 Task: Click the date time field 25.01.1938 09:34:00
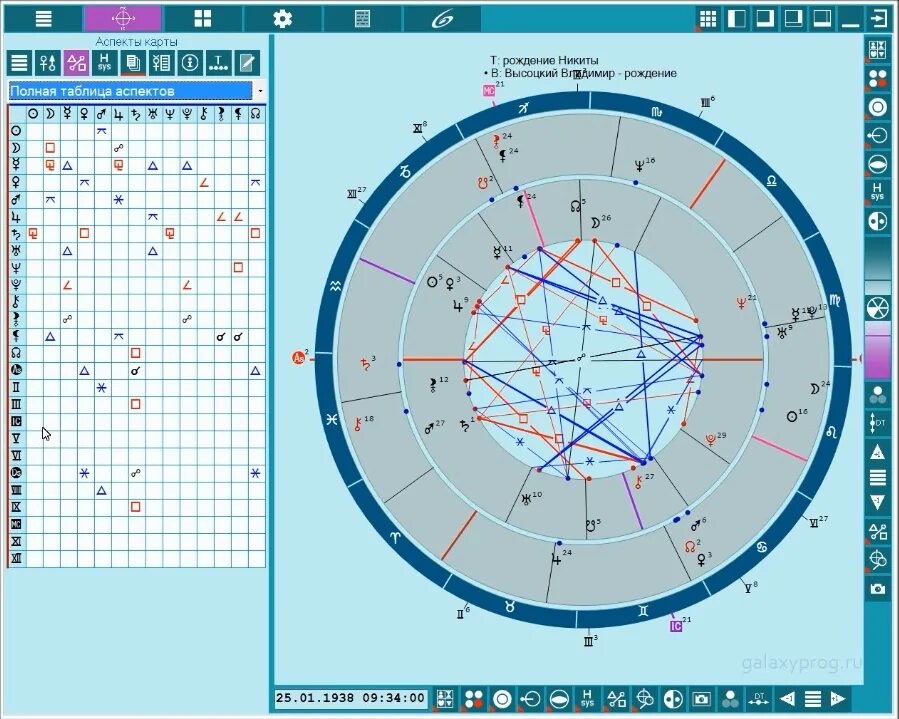(350, 698)
